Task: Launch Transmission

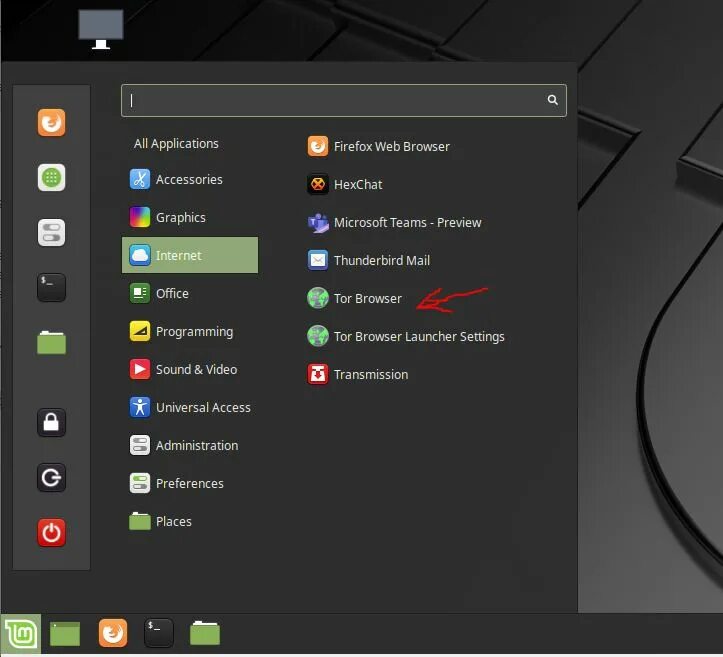Action: click(357, 374)
